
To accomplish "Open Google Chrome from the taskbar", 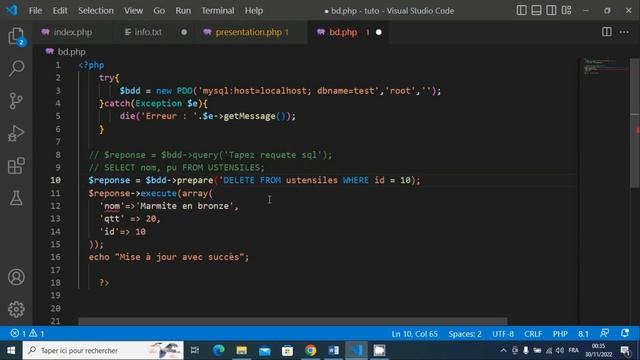I will (310, 350).
